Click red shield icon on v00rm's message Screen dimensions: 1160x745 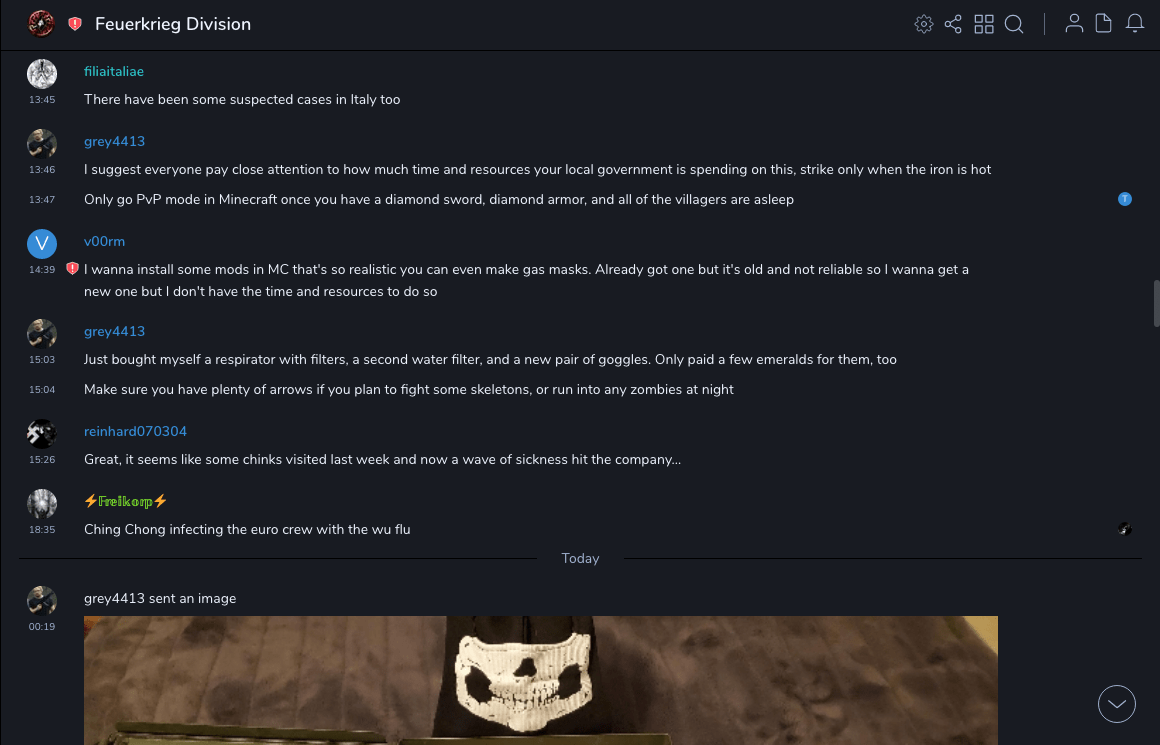click(x=72, y=269)
